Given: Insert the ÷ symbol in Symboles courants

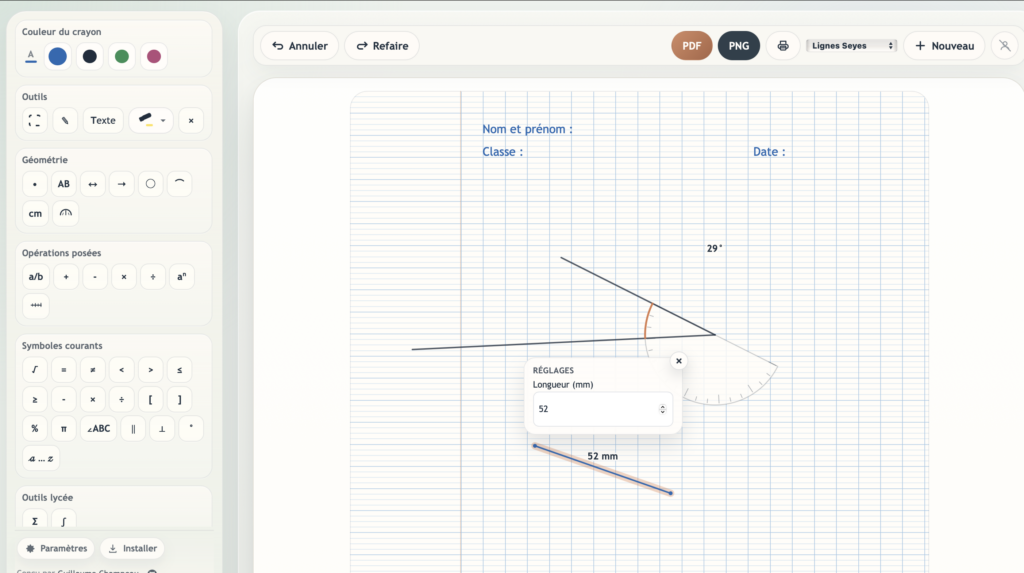Looking at the screenshot, I should [x=121, y=399].
